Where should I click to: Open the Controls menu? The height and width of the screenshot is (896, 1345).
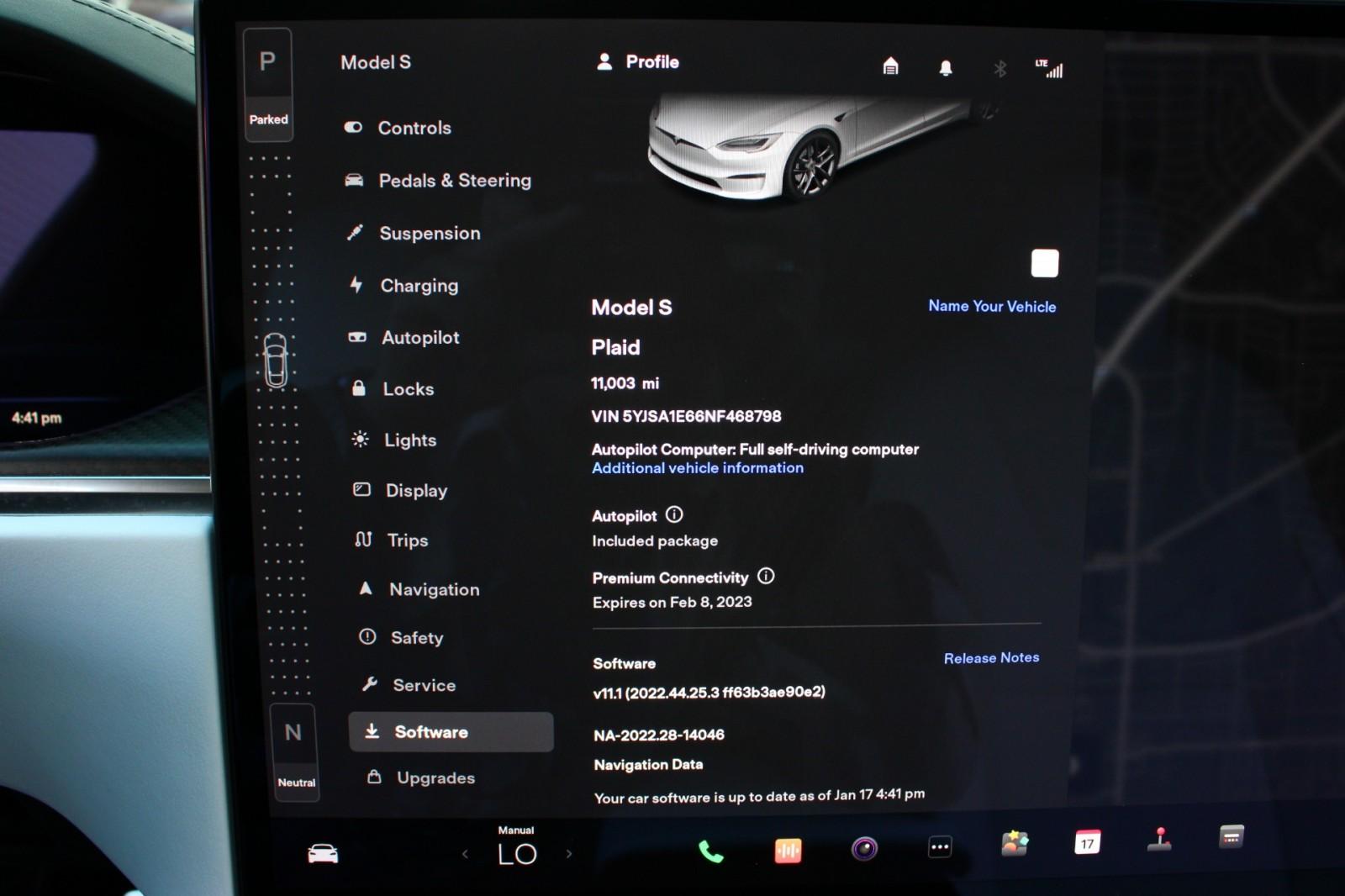pyautogui.click(x=398, y=128)
